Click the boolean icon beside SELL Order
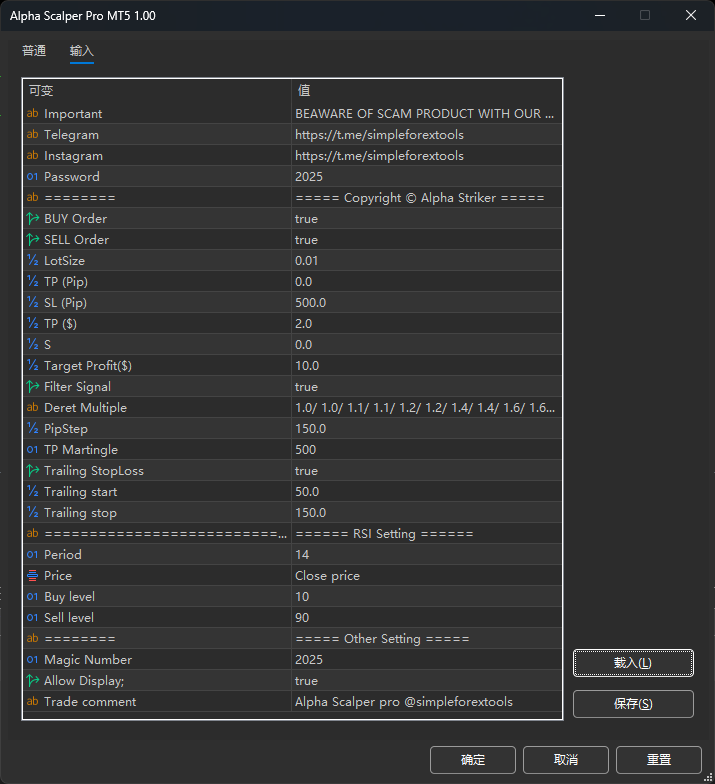This screenshot has height=784, width=715. [32, 240]
